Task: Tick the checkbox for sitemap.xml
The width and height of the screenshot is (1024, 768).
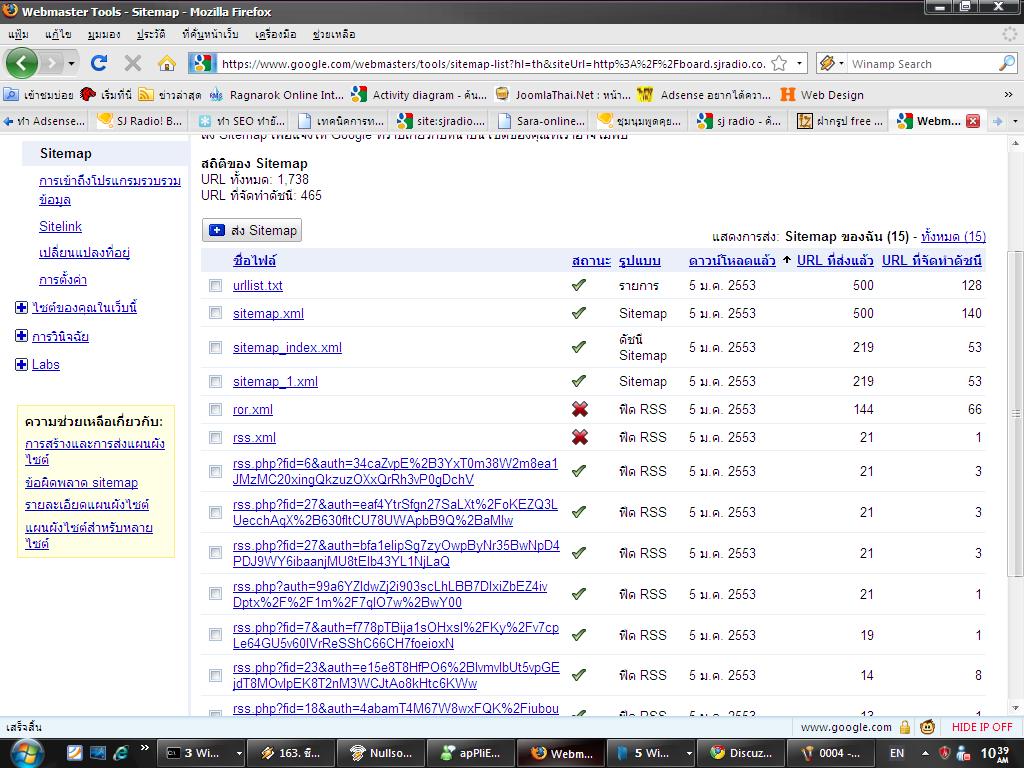Action: [216, 313]
